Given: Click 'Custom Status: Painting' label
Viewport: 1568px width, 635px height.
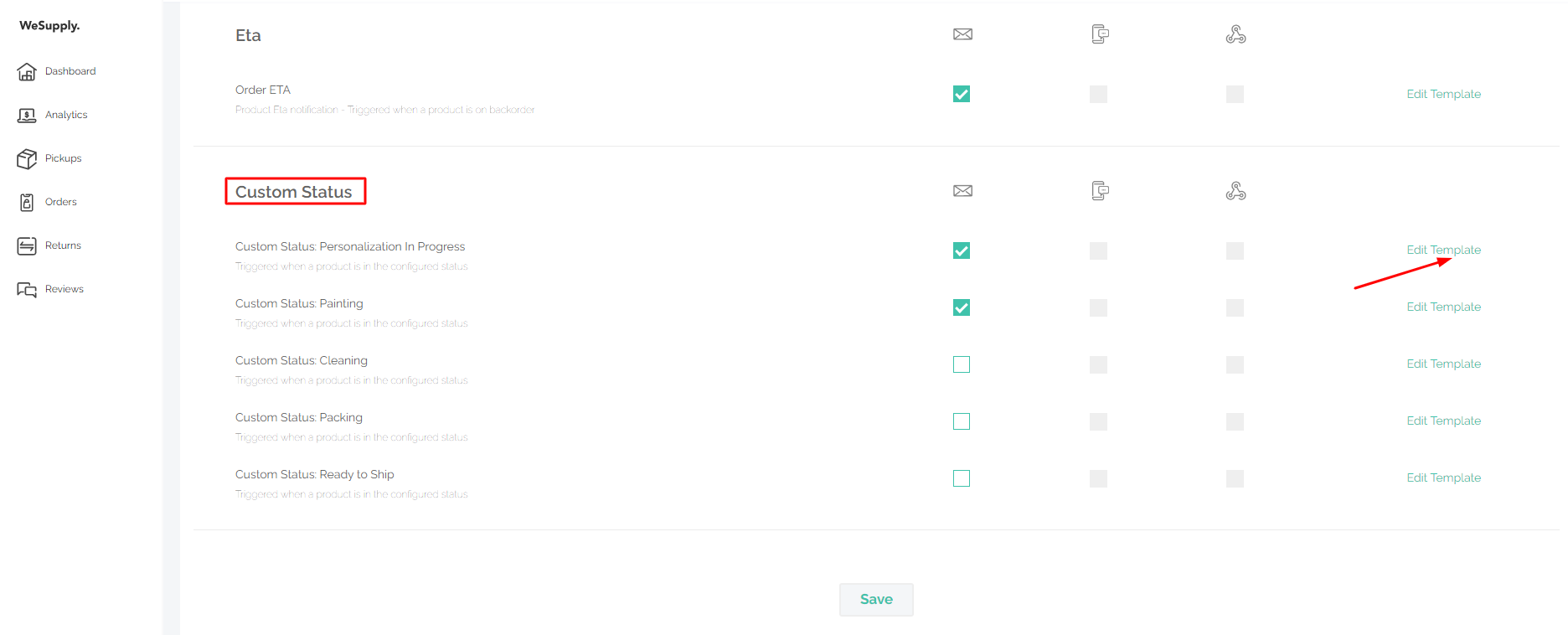Looking at the screenshot, I should [299, 303].
